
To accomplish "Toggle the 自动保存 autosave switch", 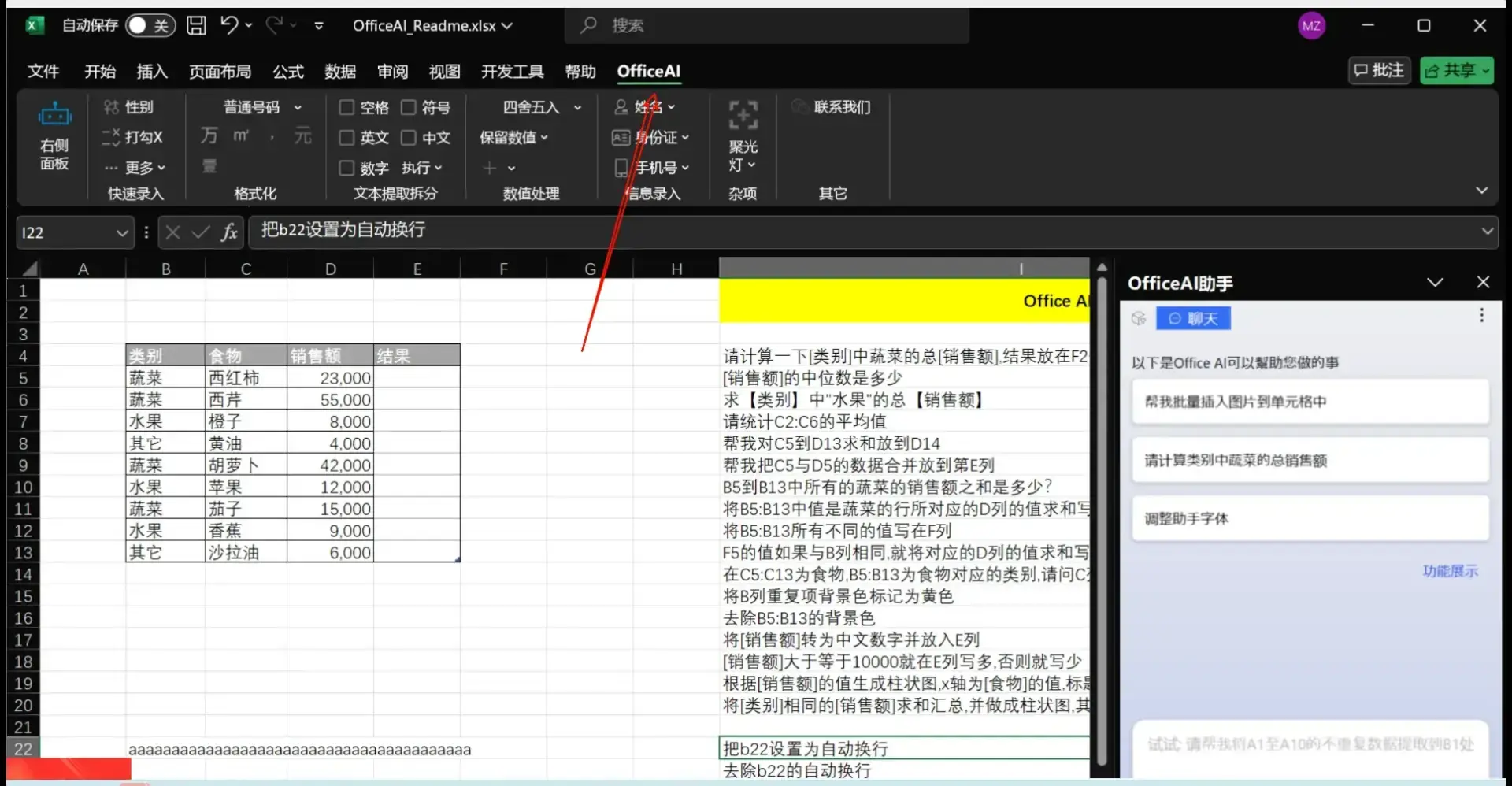I will tap(150, 25).
